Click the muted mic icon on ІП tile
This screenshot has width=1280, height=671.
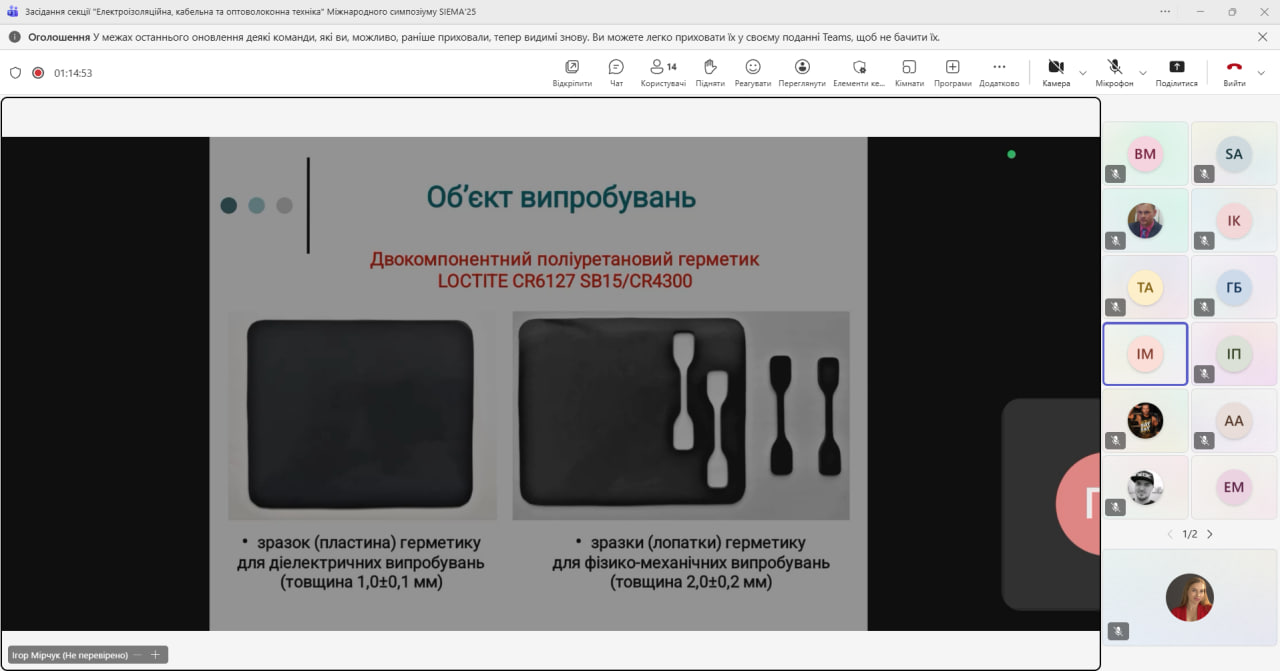pos(1205,374)
